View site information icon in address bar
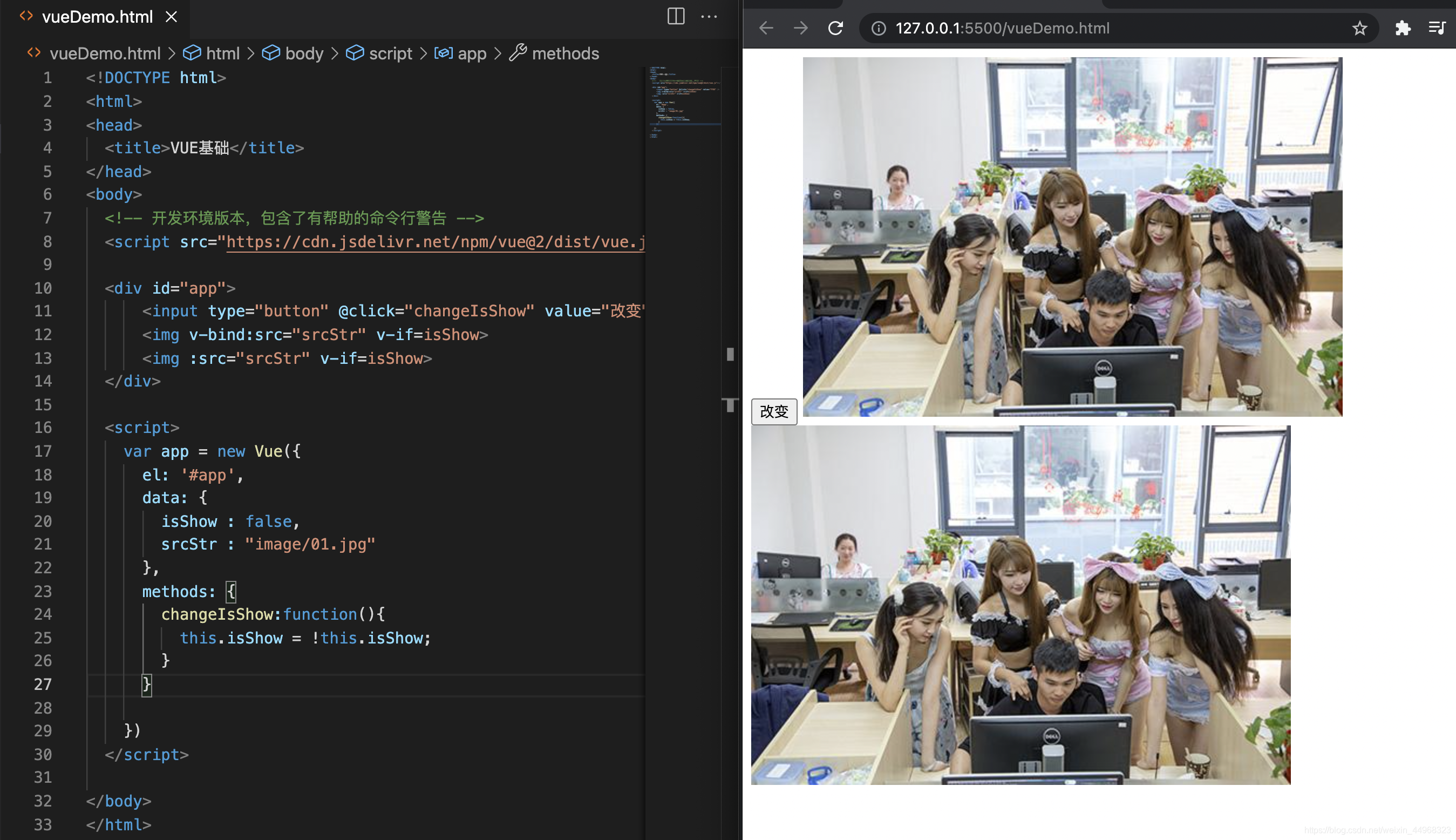 click(x=878, y=28)
